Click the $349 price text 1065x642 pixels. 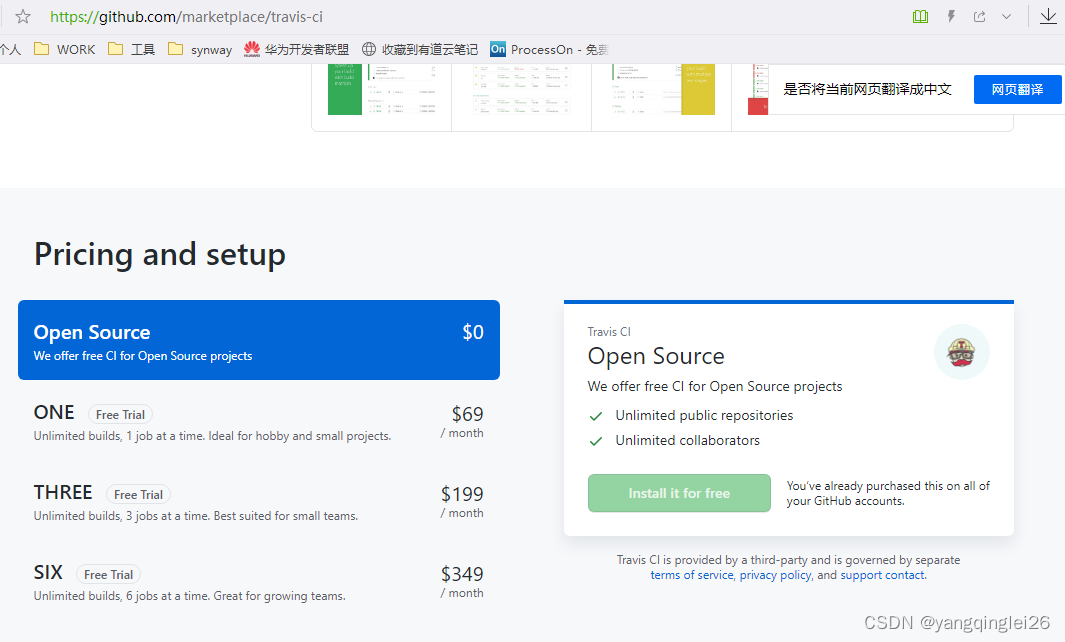(x=462, y=574)
